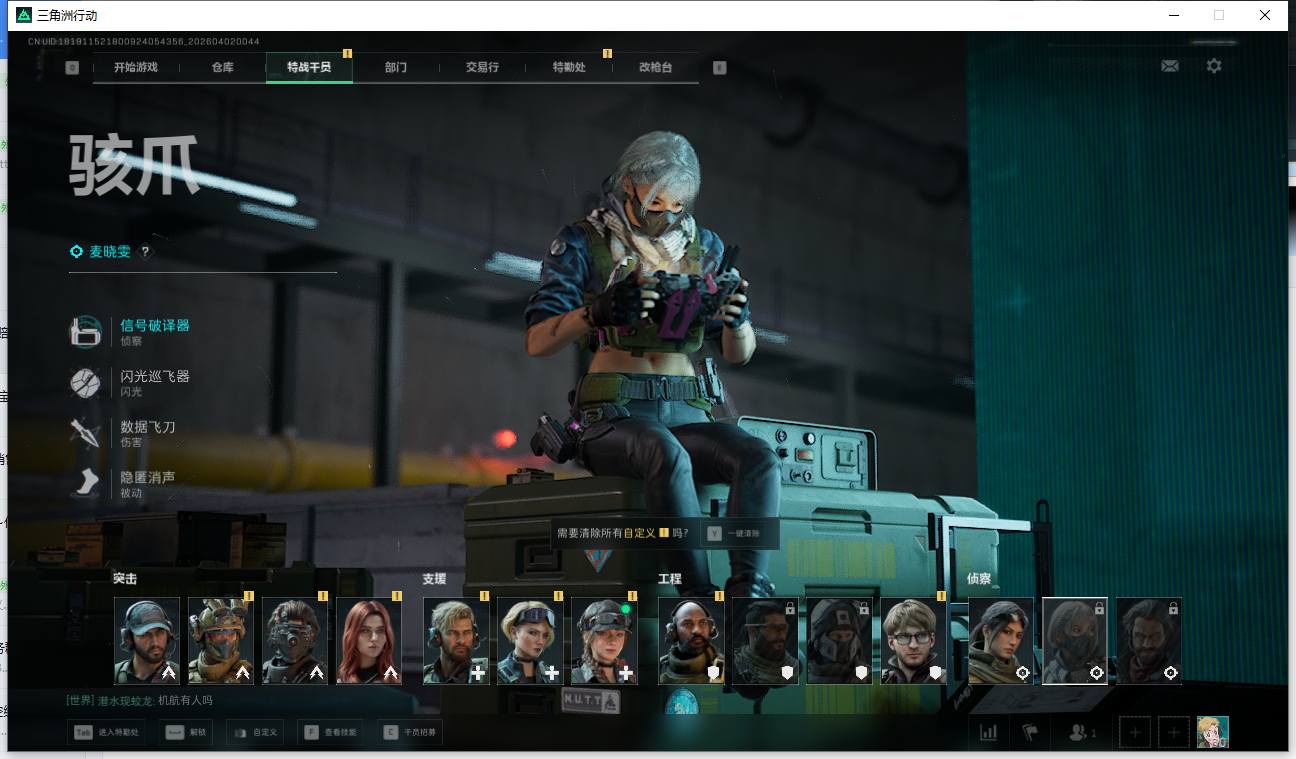This screenshot has height=759, width=1296.
Task: Open the 交易行 tab
Action: tap(481, 68)
